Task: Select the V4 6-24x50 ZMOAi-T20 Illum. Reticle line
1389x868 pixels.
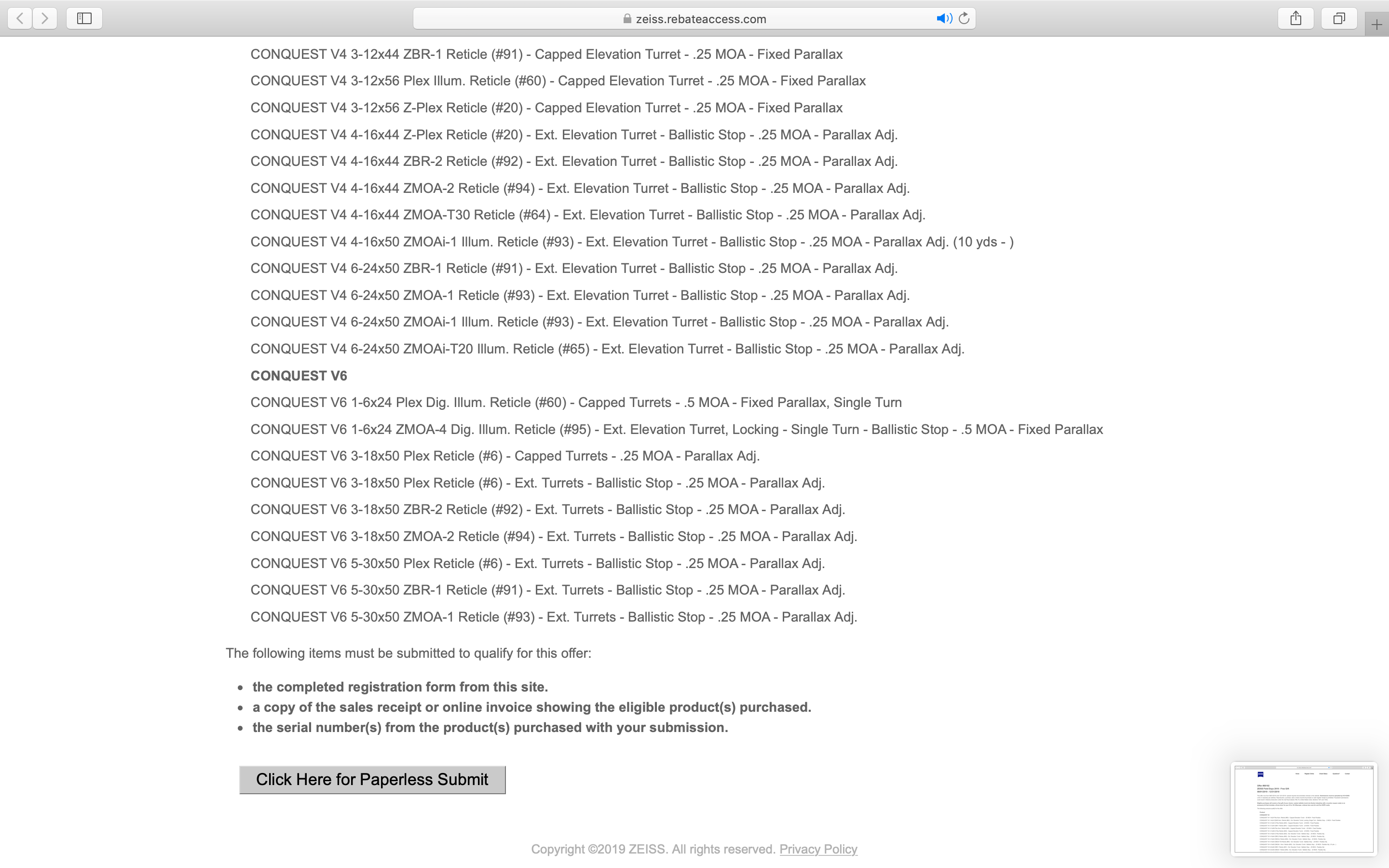Action: pos(607,349)
